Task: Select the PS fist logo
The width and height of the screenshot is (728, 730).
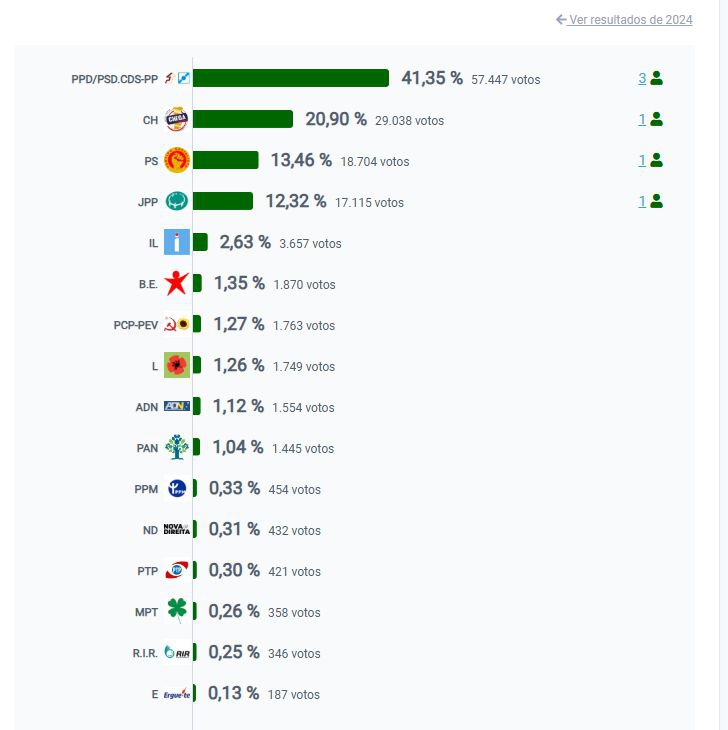Action: tap(177, 160)
